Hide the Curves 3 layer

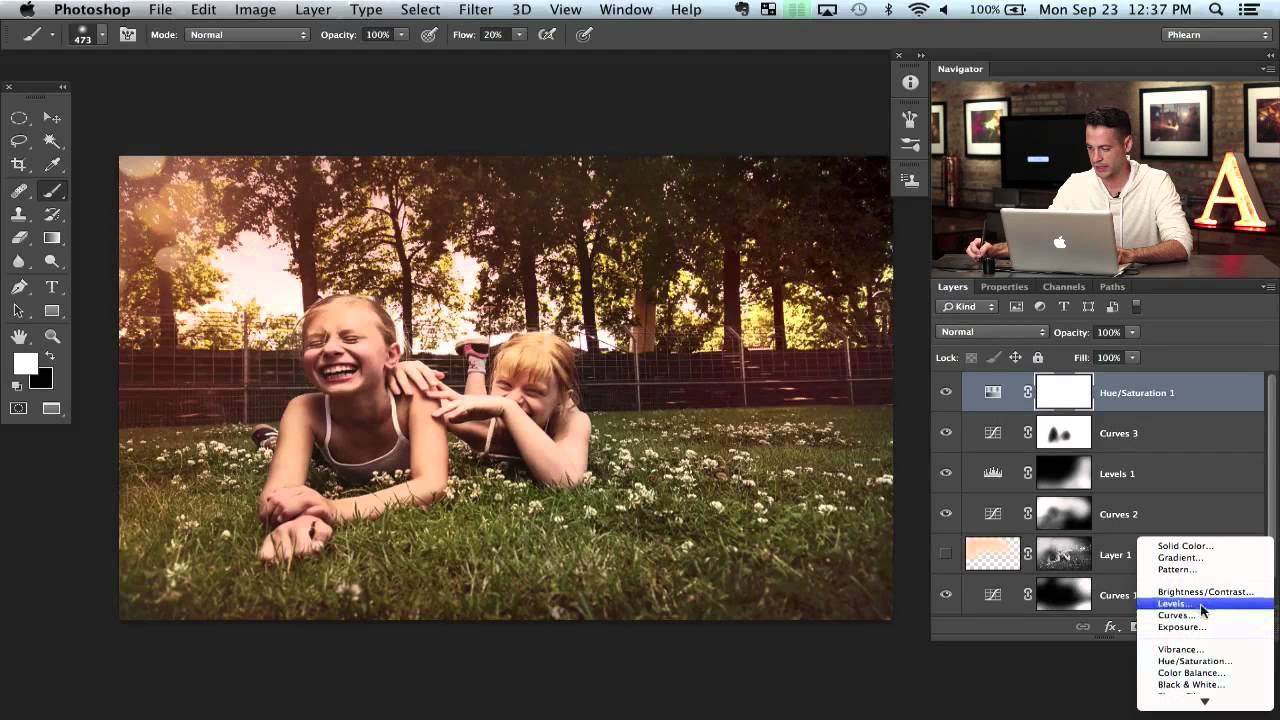point(945,433)
